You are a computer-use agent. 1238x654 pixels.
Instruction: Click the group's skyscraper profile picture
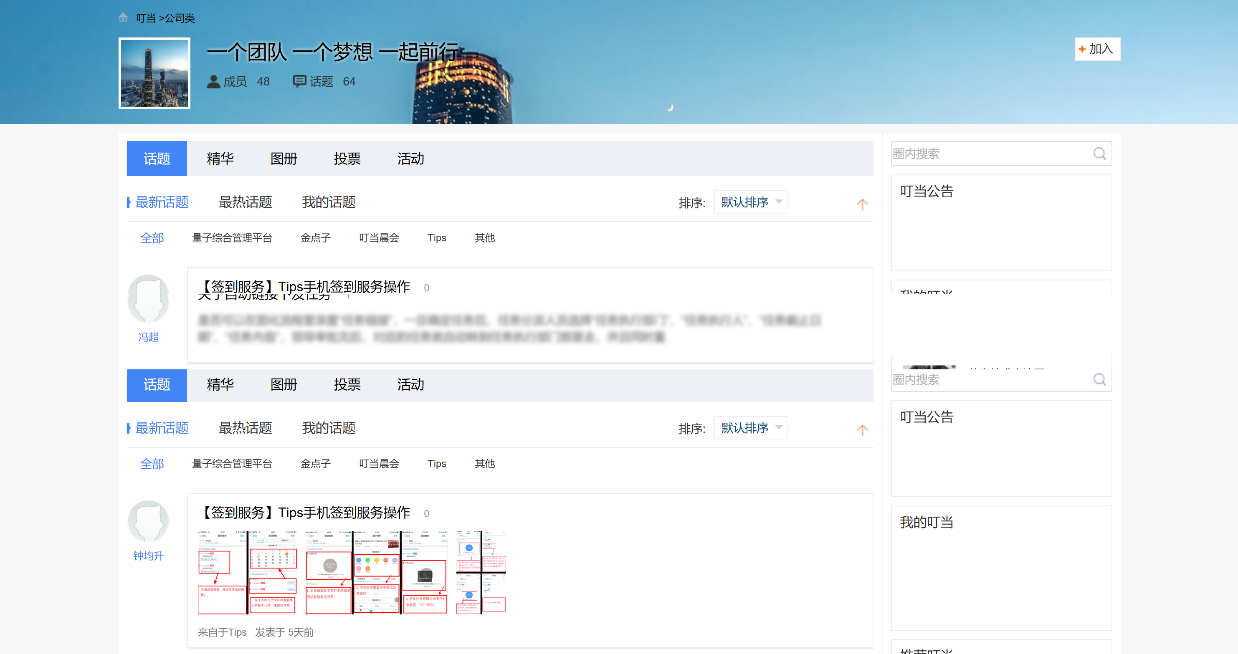(x=154, y=73)
